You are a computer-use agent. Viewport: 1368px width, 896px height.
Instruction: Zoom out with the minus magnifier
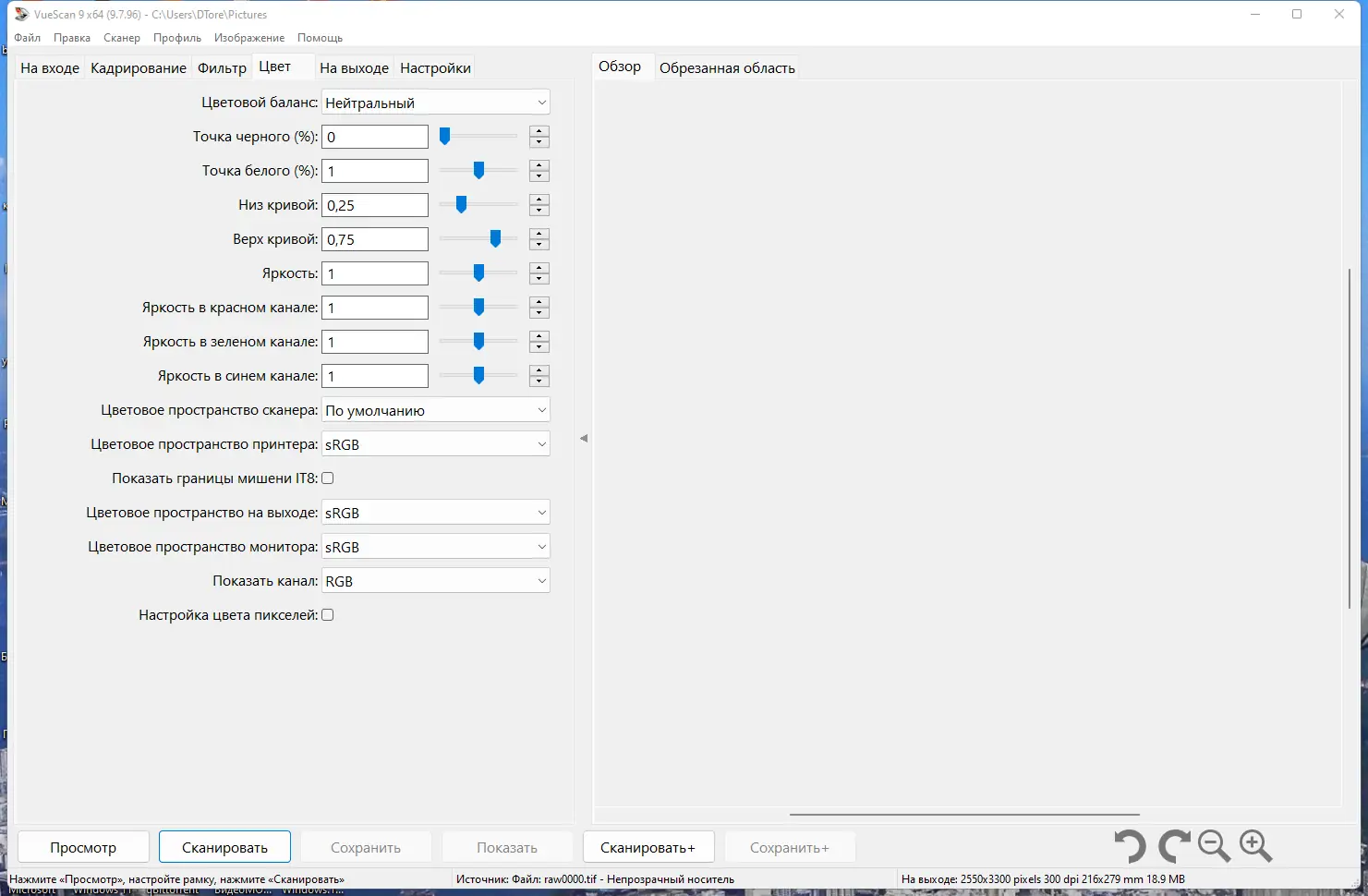(x=1214, y=846)
